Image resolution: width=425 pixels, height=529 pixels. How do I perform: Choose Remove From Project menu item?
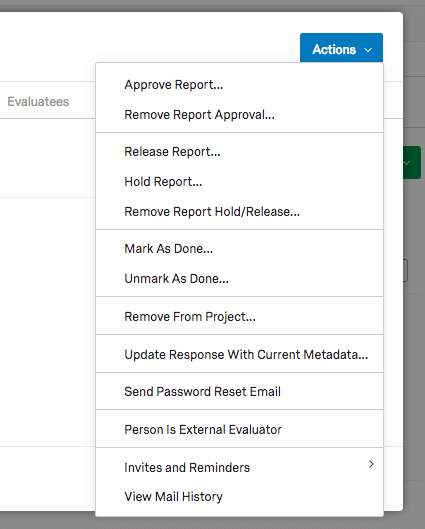pos(239,316)
